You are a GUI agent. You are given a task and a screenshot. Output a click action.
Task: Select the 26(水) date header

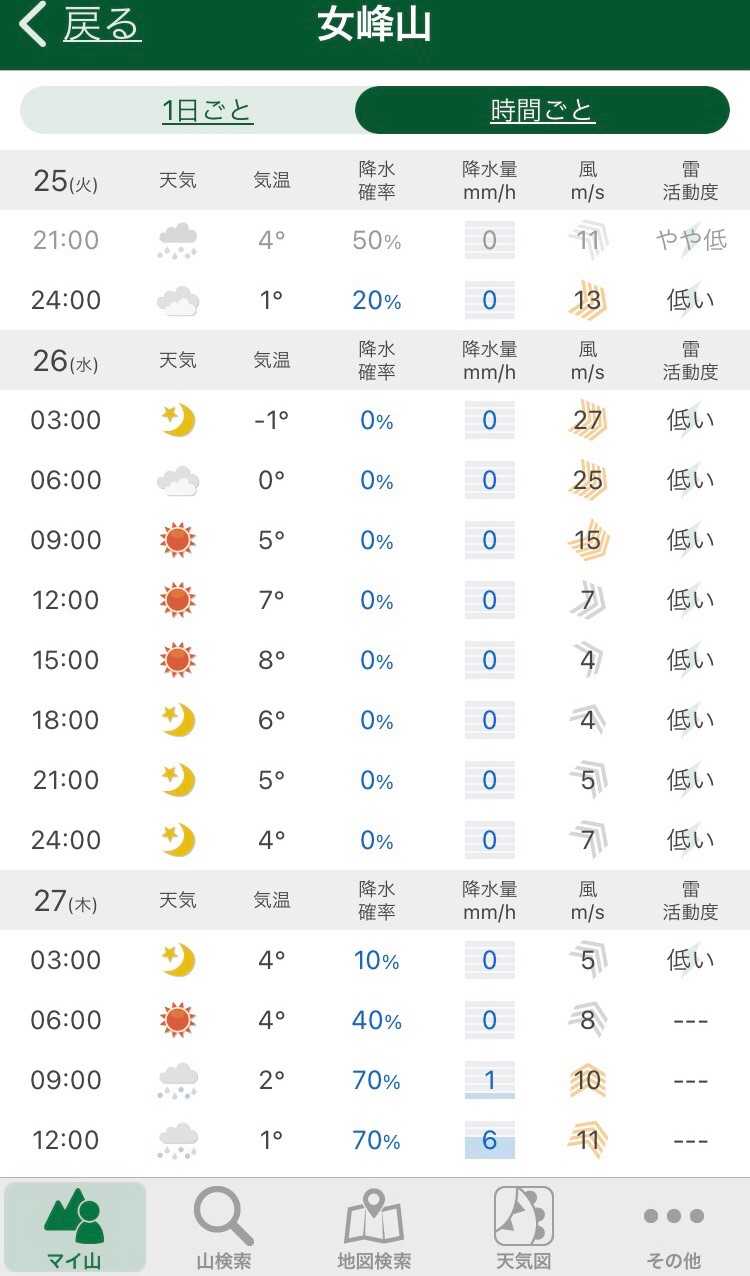click(x=65, y=361)
